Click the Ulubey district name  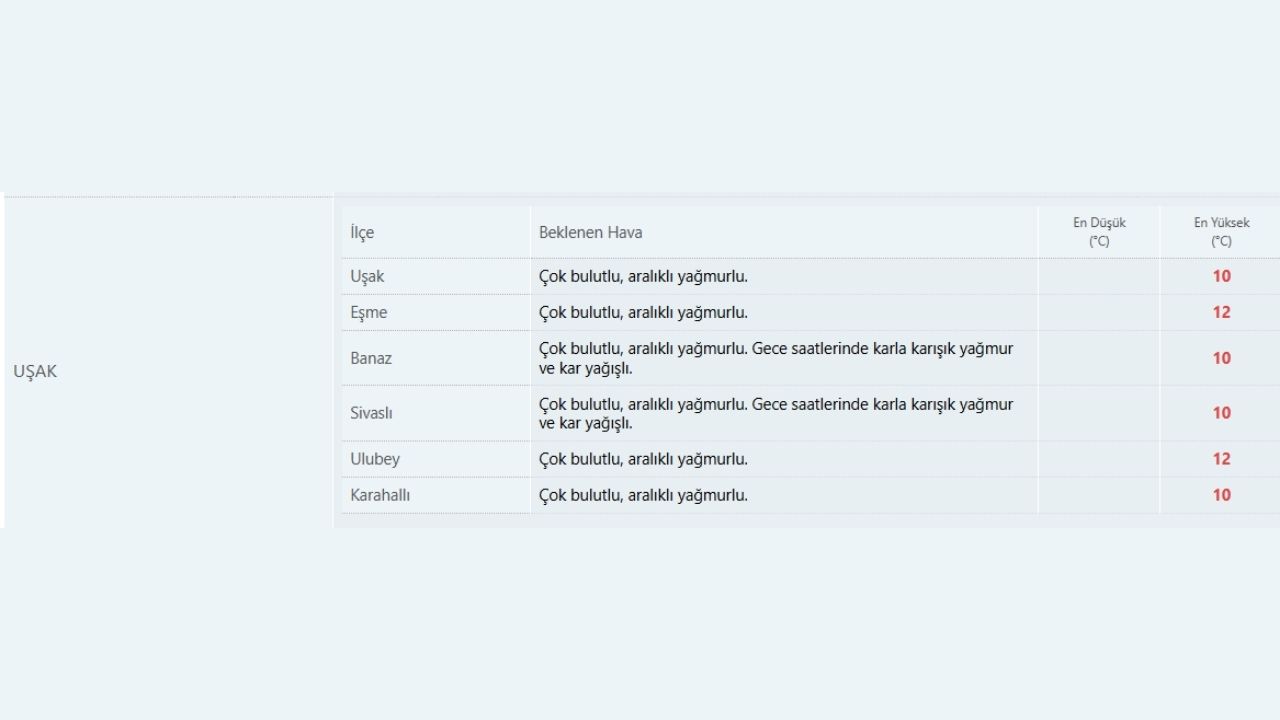pyautogui.click(x=375, y=459)
